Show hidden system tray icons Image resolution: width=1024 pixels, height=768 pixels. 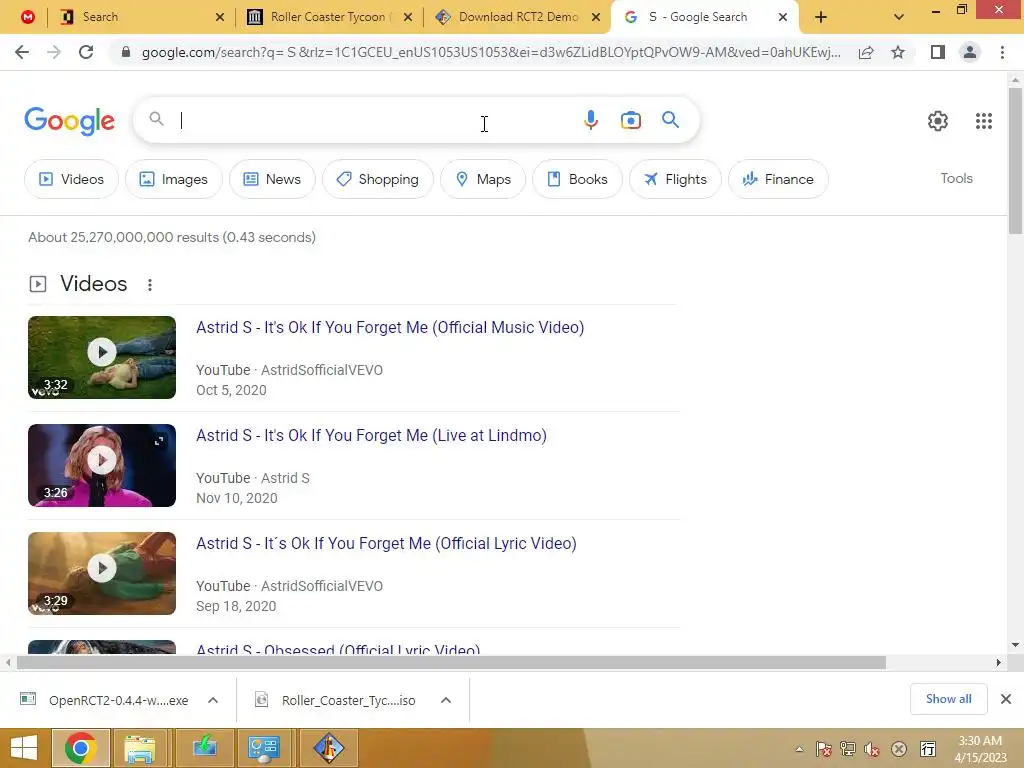coord(799,749)
